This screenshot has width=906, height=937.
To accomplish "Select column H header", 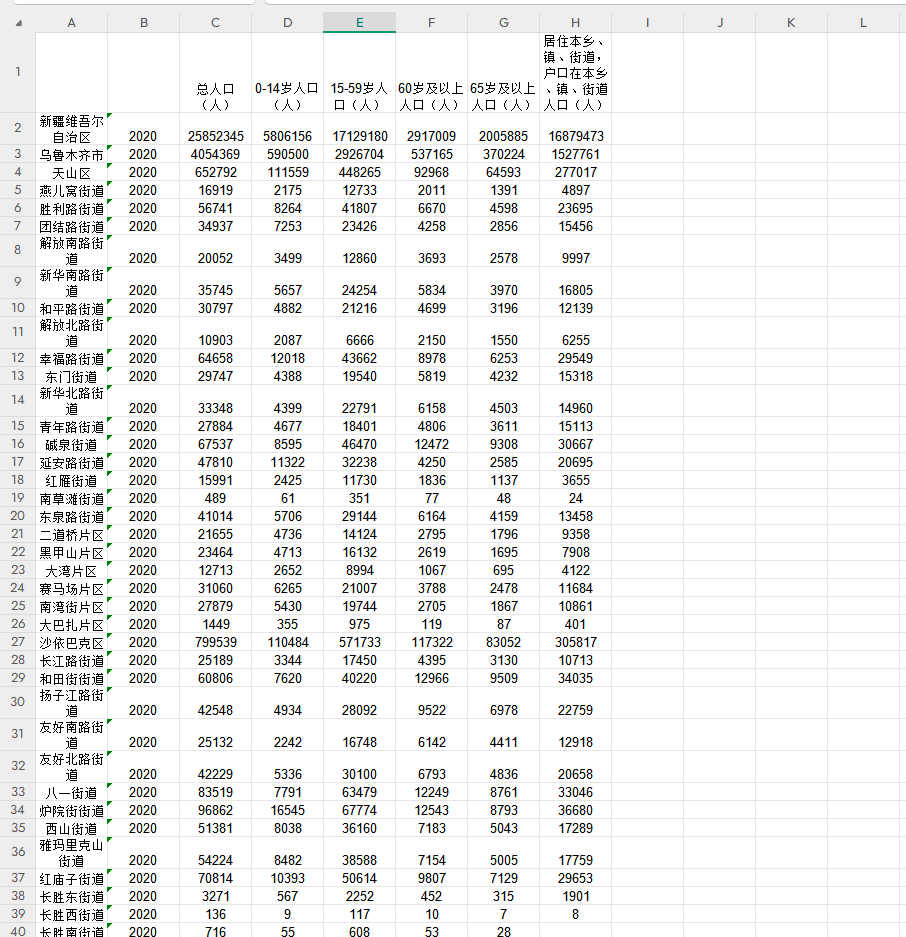I will (x=576, y=23).
